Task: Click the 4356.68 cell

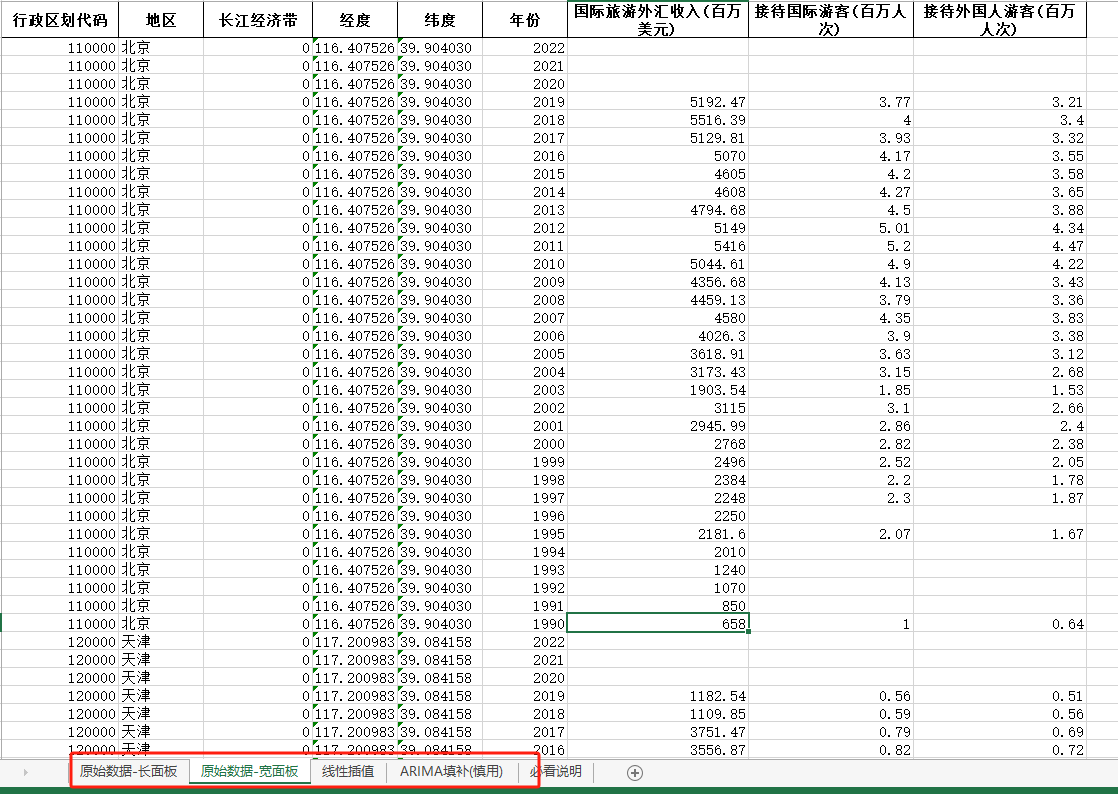Action: point(658,282)
